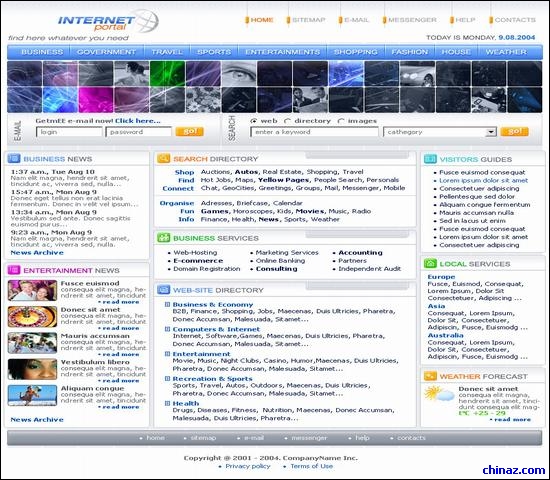Click the Visitors Guides book icon

click(430, 159)
